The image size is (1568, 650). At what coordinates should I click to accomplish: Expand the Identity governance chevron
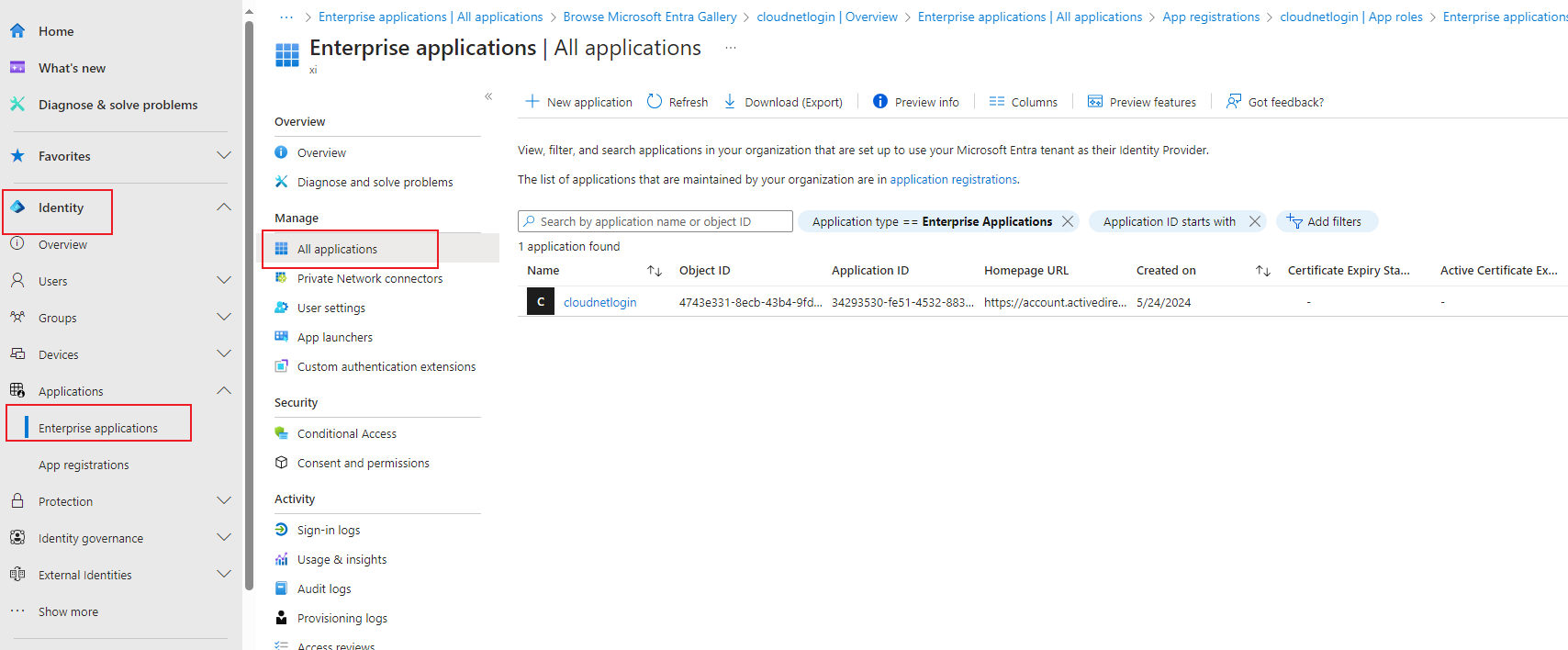224,538
